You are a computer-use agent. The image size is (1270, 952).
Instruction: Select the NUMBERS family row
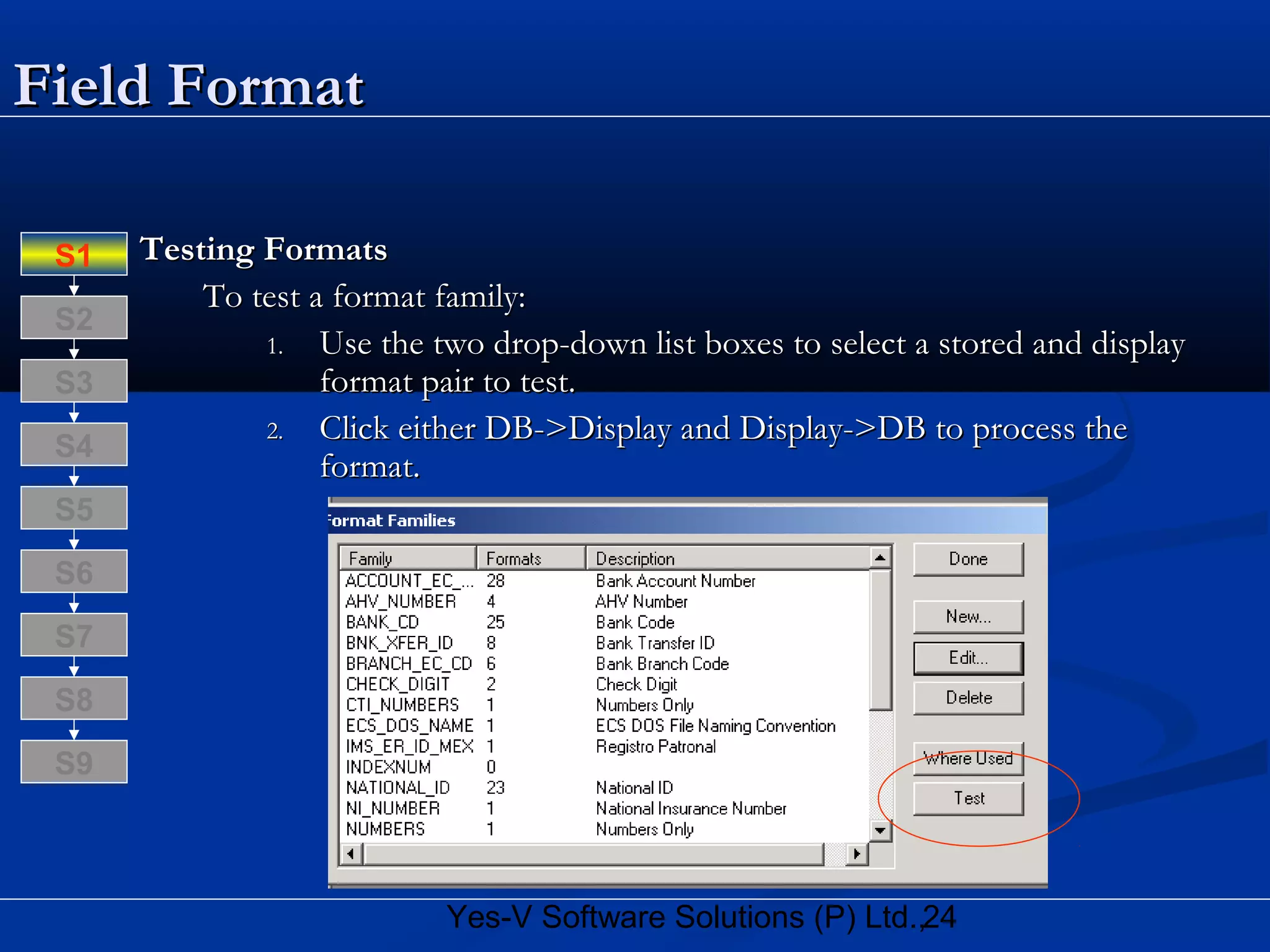click(605, 829)
